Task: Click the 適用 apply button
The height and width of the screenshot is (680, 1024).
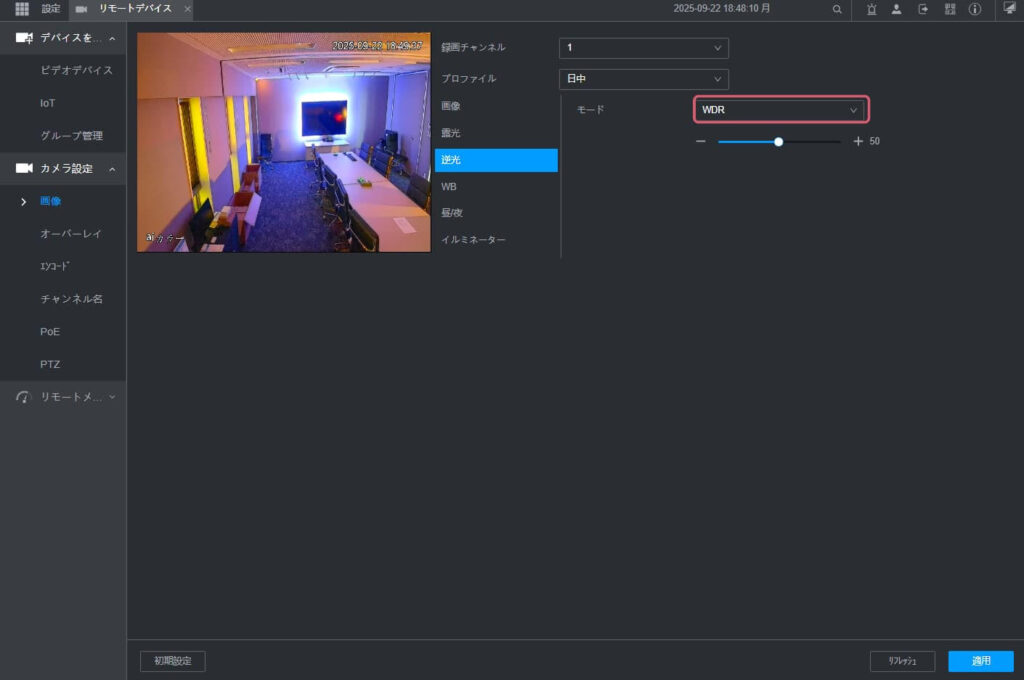Action: (980, 661)
